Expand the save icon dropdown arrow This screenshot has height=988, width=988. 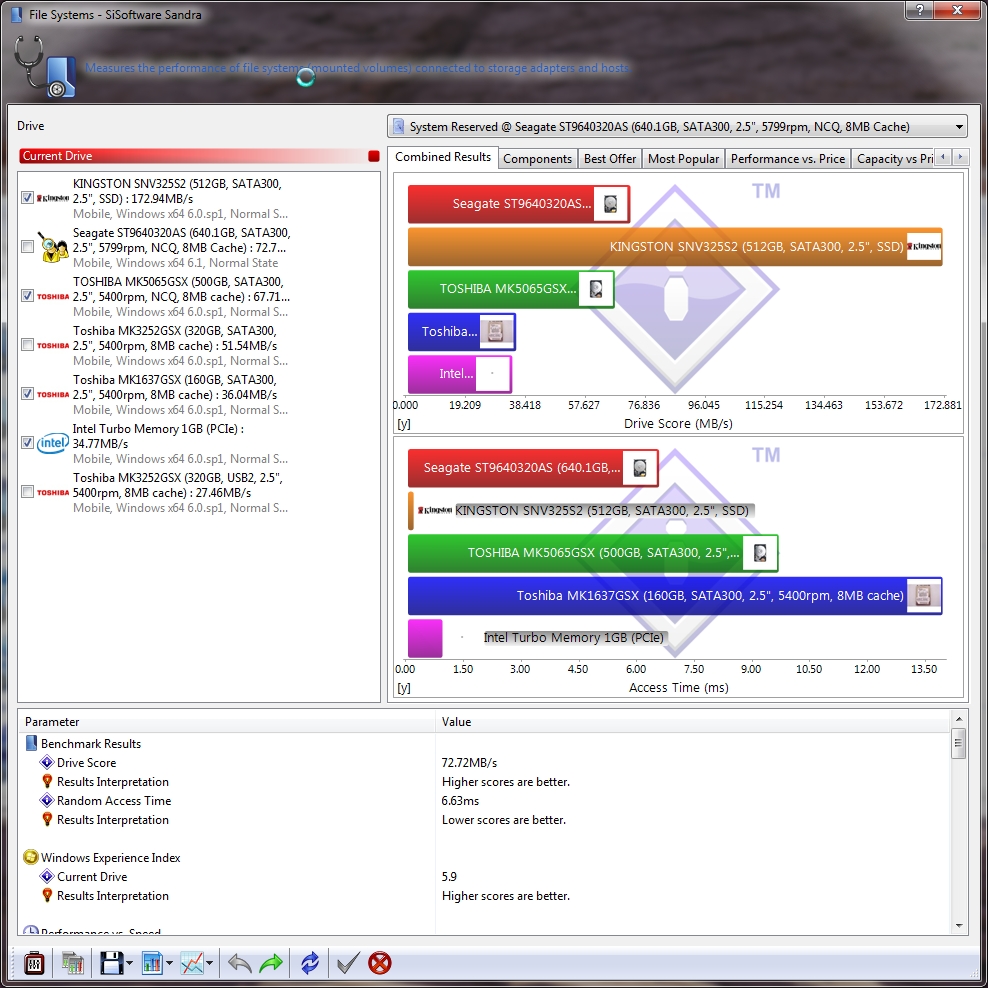point(129,963)
